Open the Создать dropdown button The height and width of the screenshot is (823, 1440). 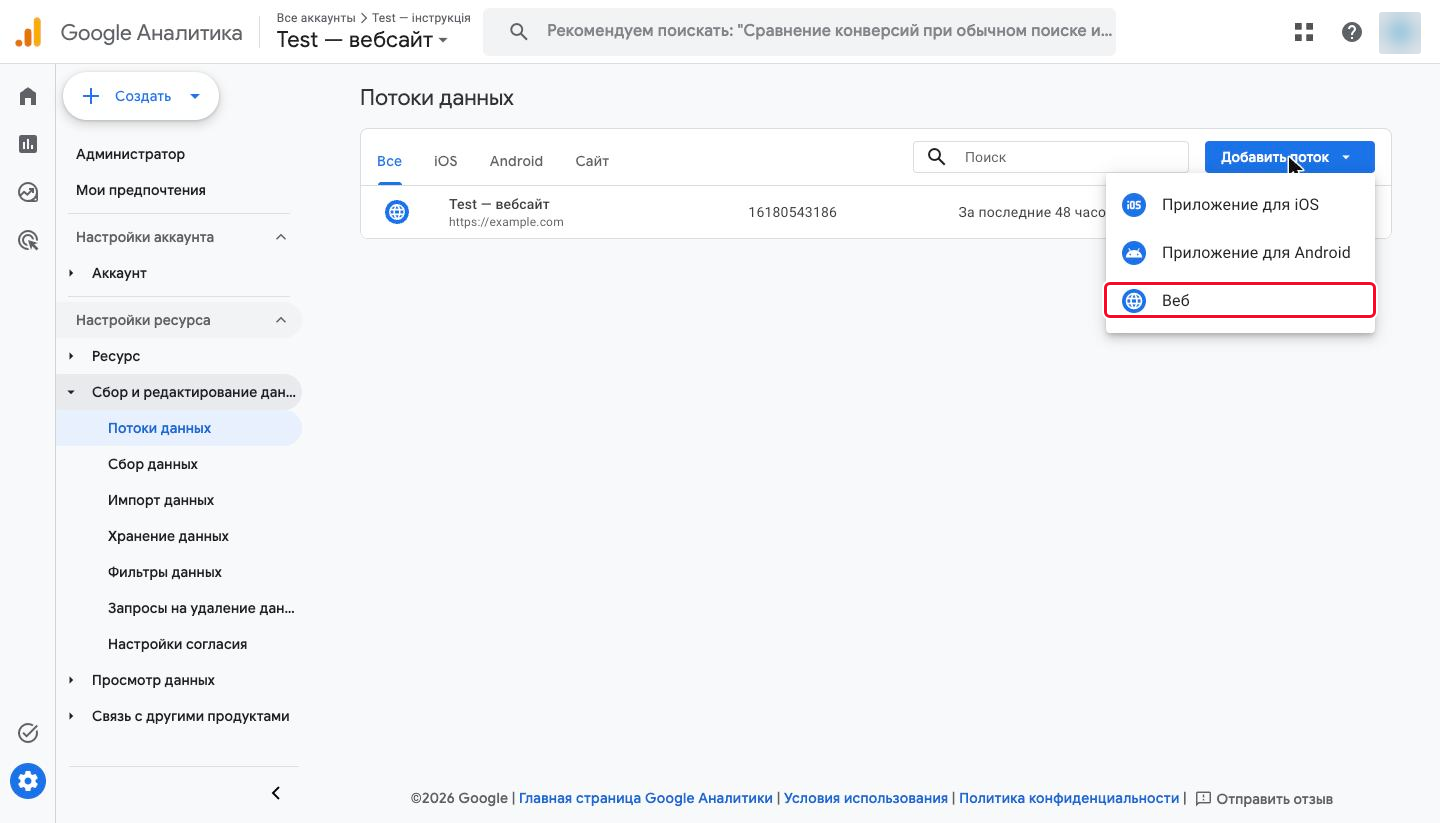[x=141, y=96]
